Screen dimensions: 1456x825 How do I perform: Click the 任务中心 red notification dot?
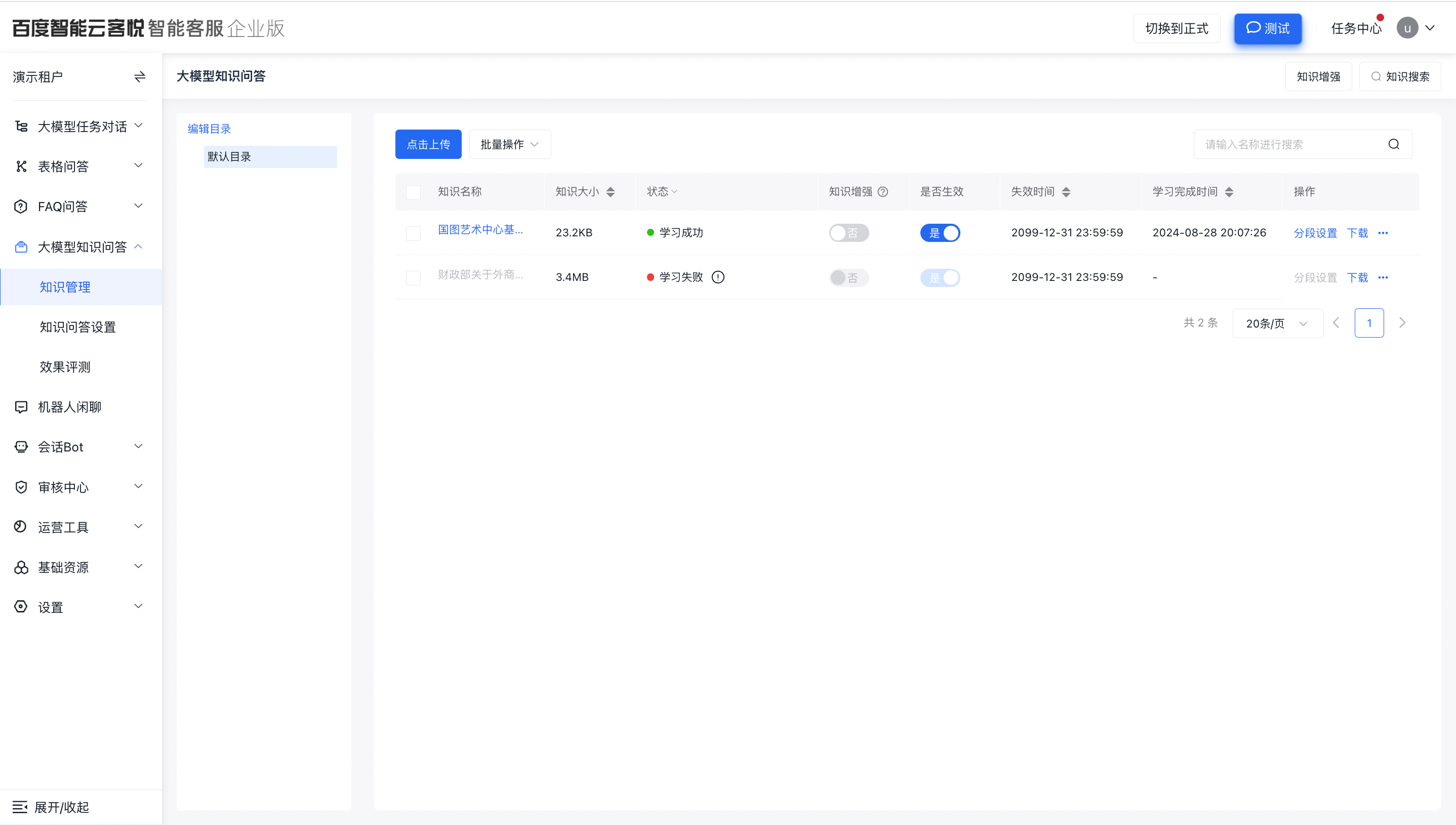[x=1380, y=18]
